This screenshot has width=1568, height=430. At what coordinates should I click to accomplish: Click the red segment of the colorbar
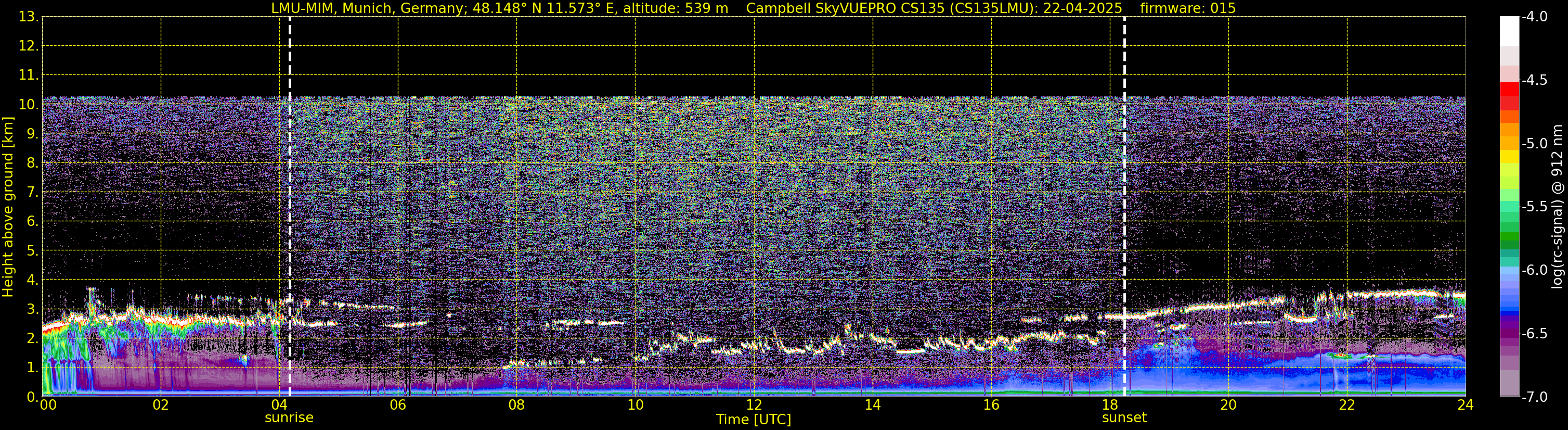(1510, 90)
